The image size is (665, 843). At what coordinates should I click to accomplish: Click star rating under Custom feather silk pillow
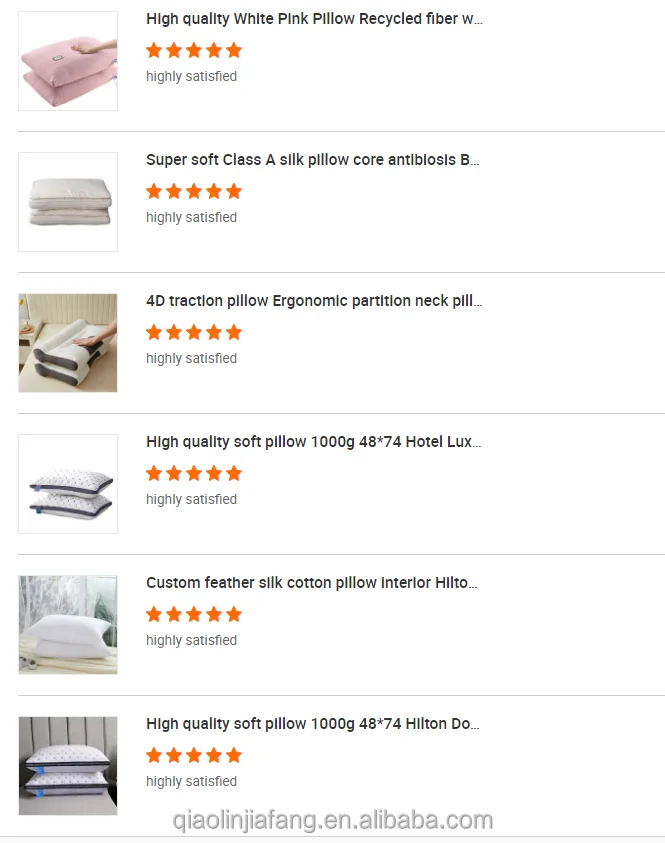coord(194,614)
